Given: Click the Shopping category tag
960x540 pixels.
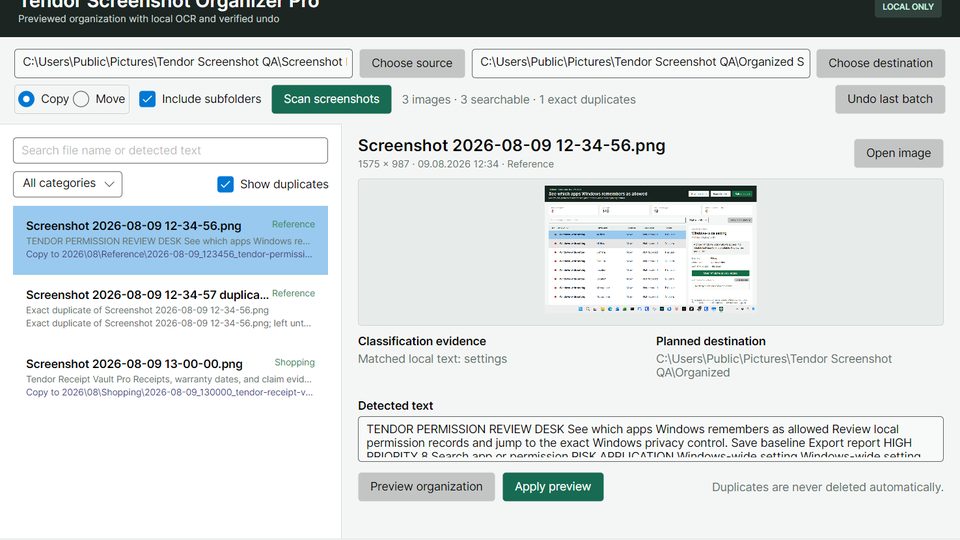Looking at the screenshot, I should (x=294, y=362).
